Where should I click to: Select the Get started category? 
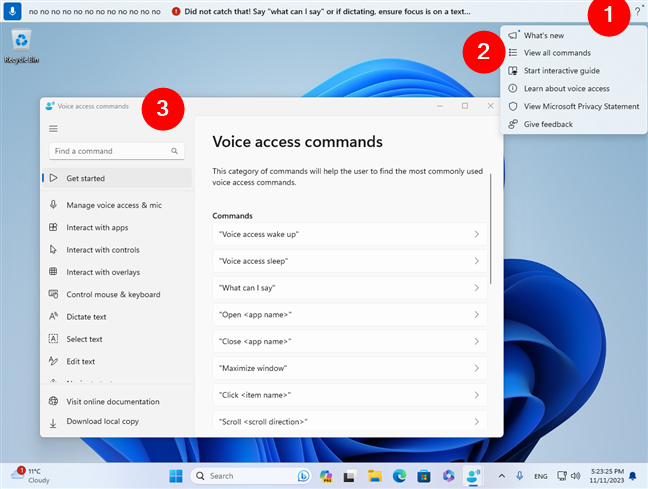point(117,178)
